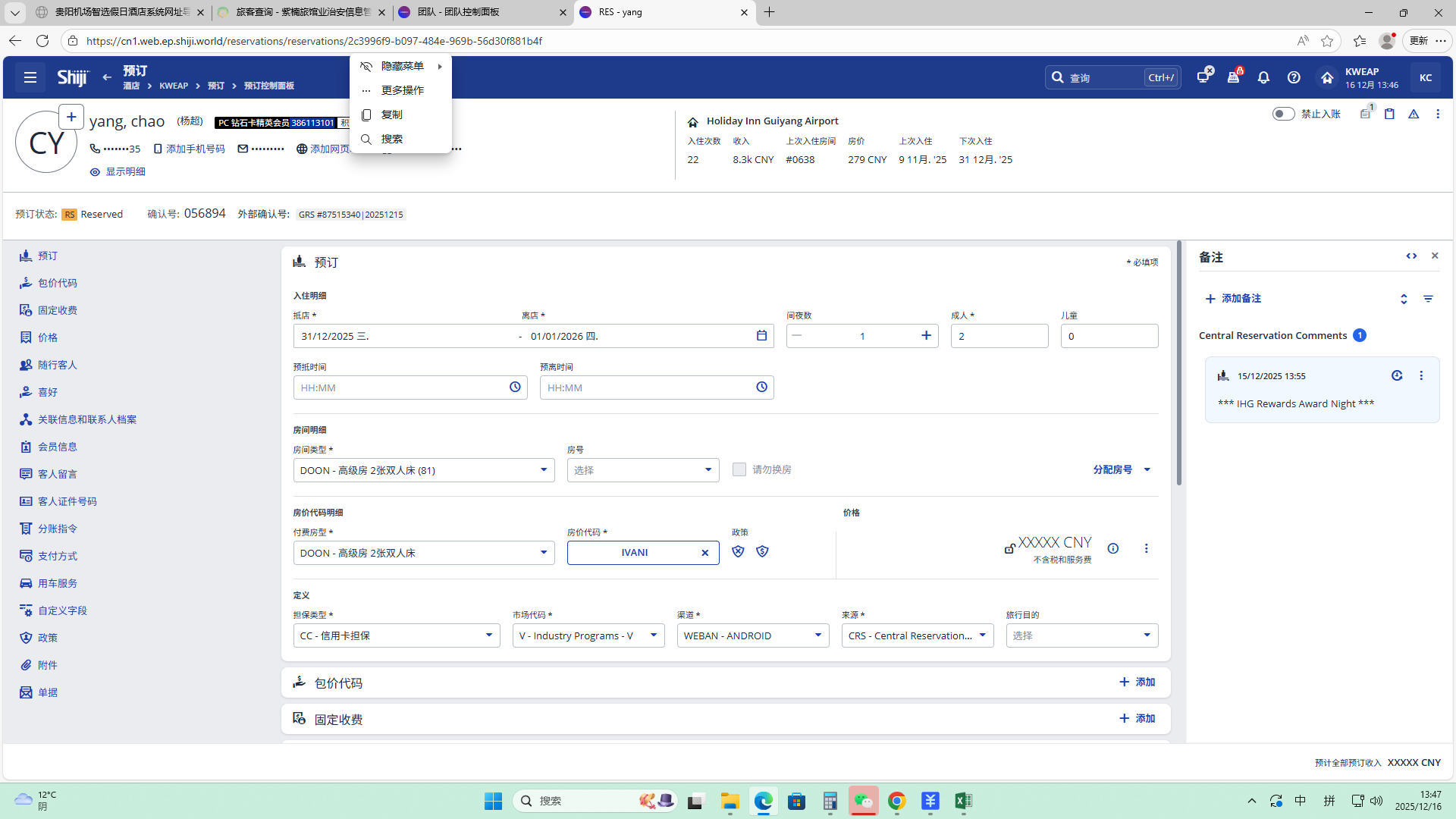Select 更多操作 menu entry
Viewport: 1456px width, 819px height.
(402, 90)
